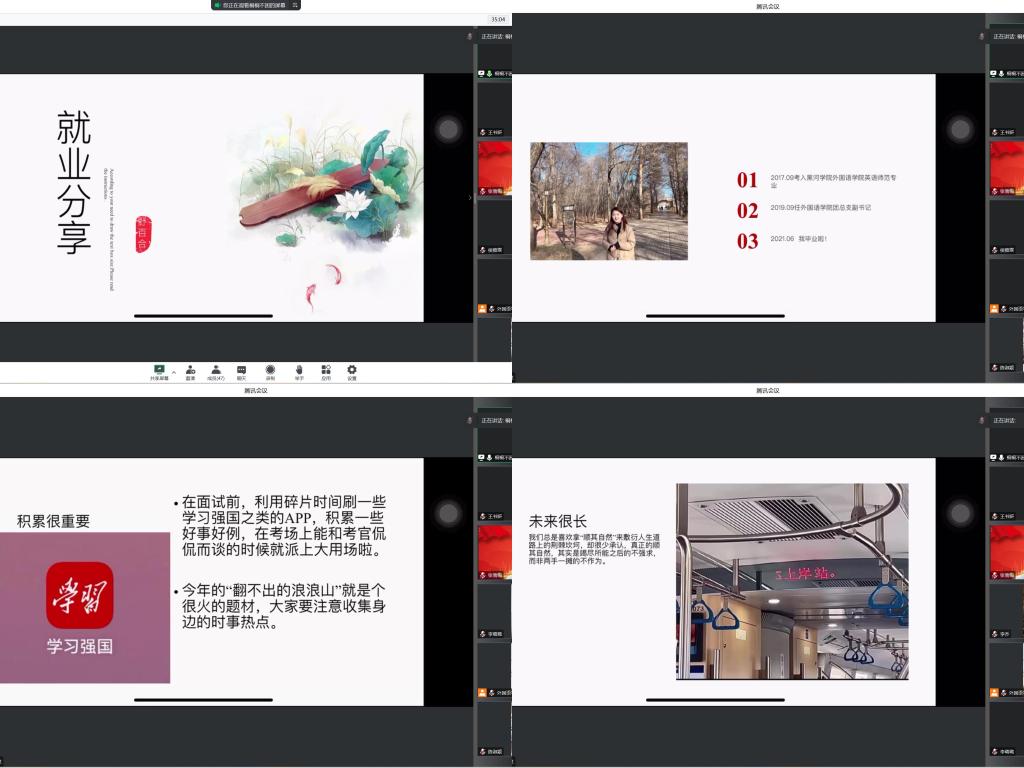Select the red-background participant video in bottom-right panel
The width and height of the screenshot is (1024, 768).
pyautogui.click(x=1006, y=549)
